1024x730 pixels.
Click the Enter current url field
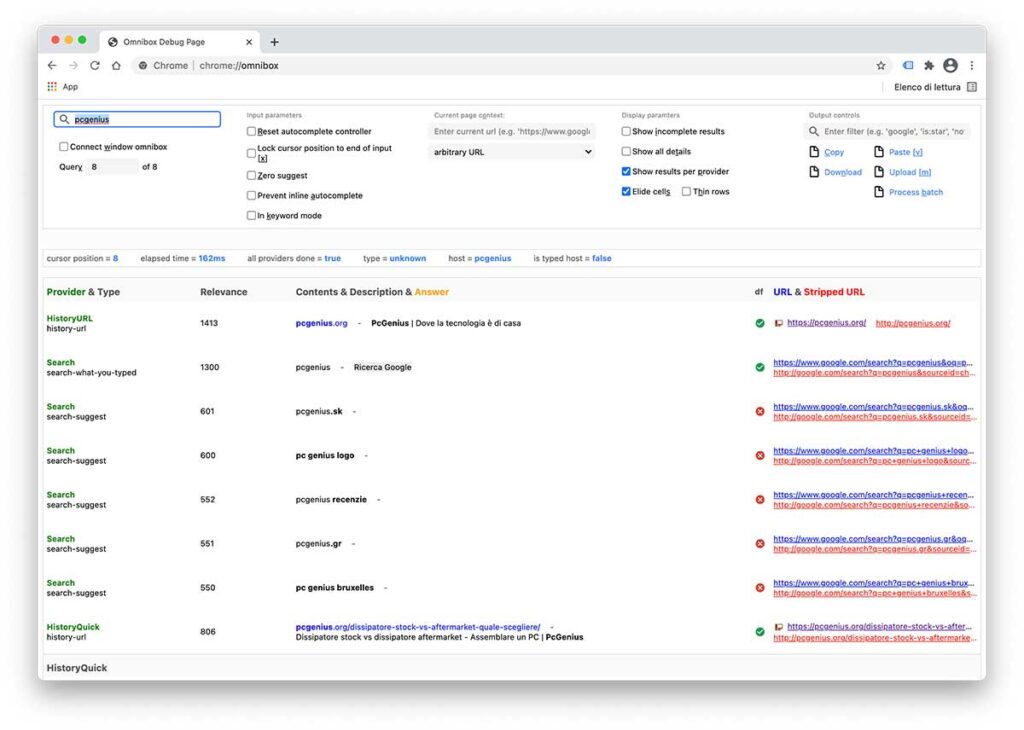(x=512, y=131)
